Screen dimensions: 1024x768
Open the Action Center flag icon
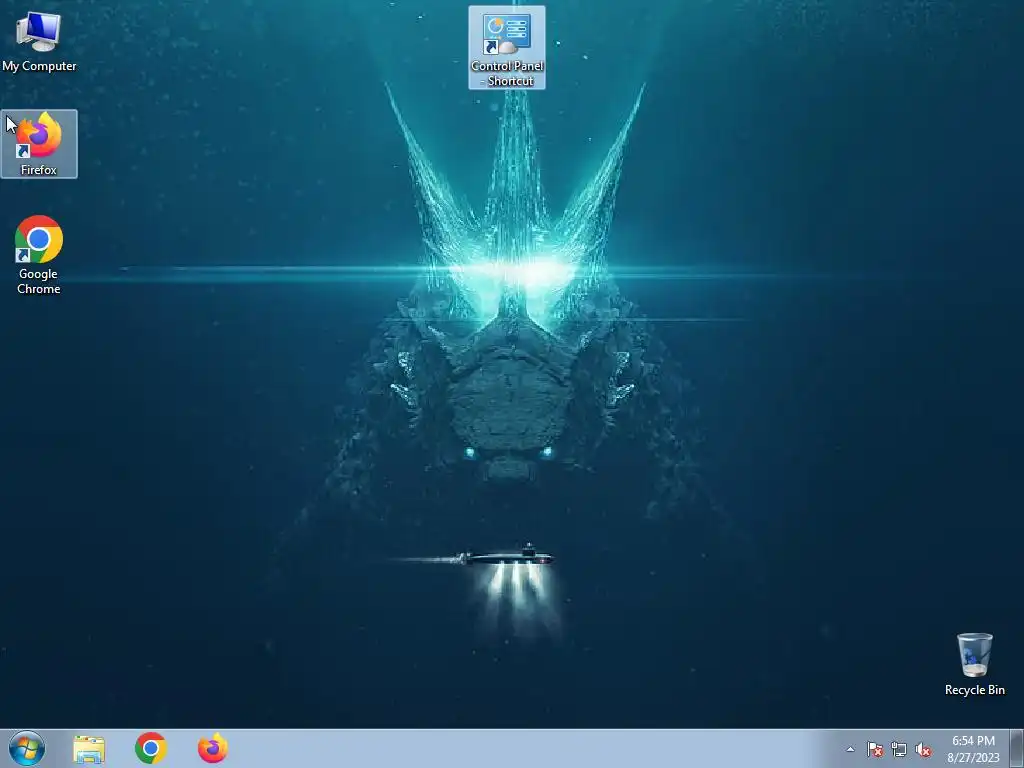874,749
